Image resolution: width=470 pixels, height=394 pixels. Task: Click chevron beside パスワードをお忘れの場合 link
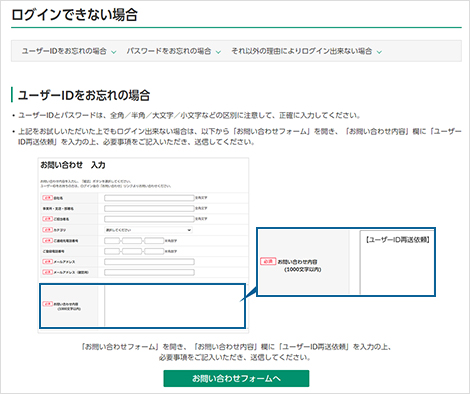click(x=218, y=52)
